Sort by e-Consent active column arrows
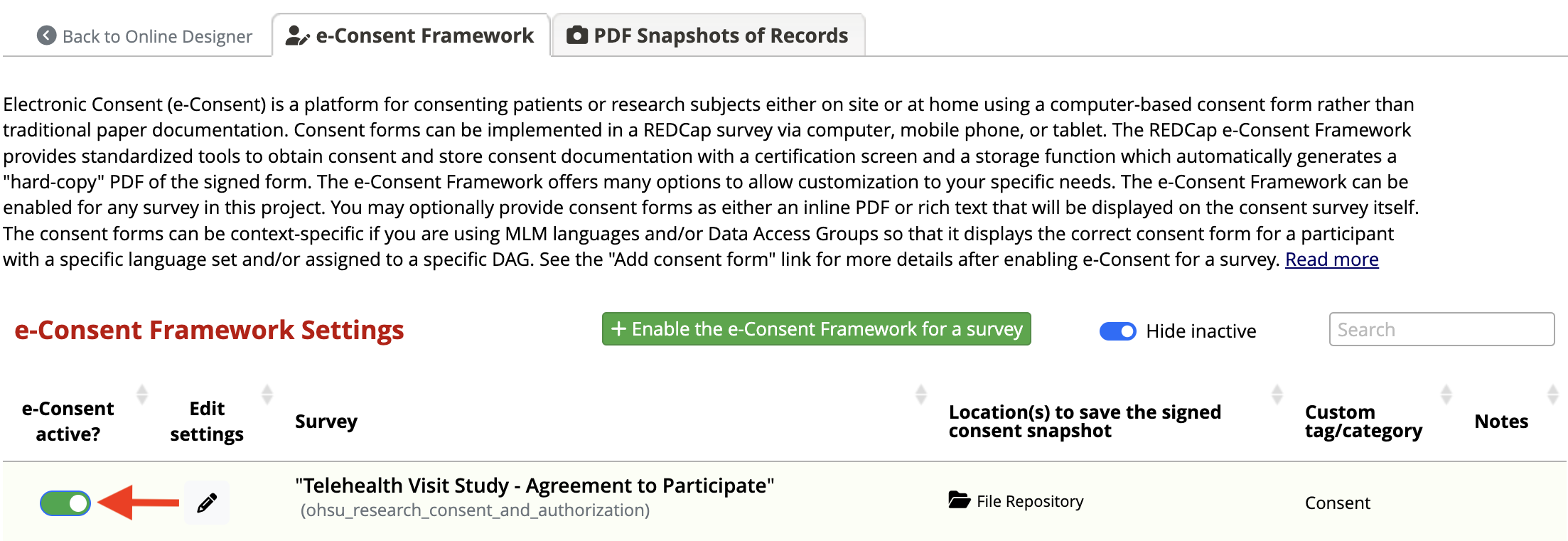The image size is (1568, 541). coord(142,395)
